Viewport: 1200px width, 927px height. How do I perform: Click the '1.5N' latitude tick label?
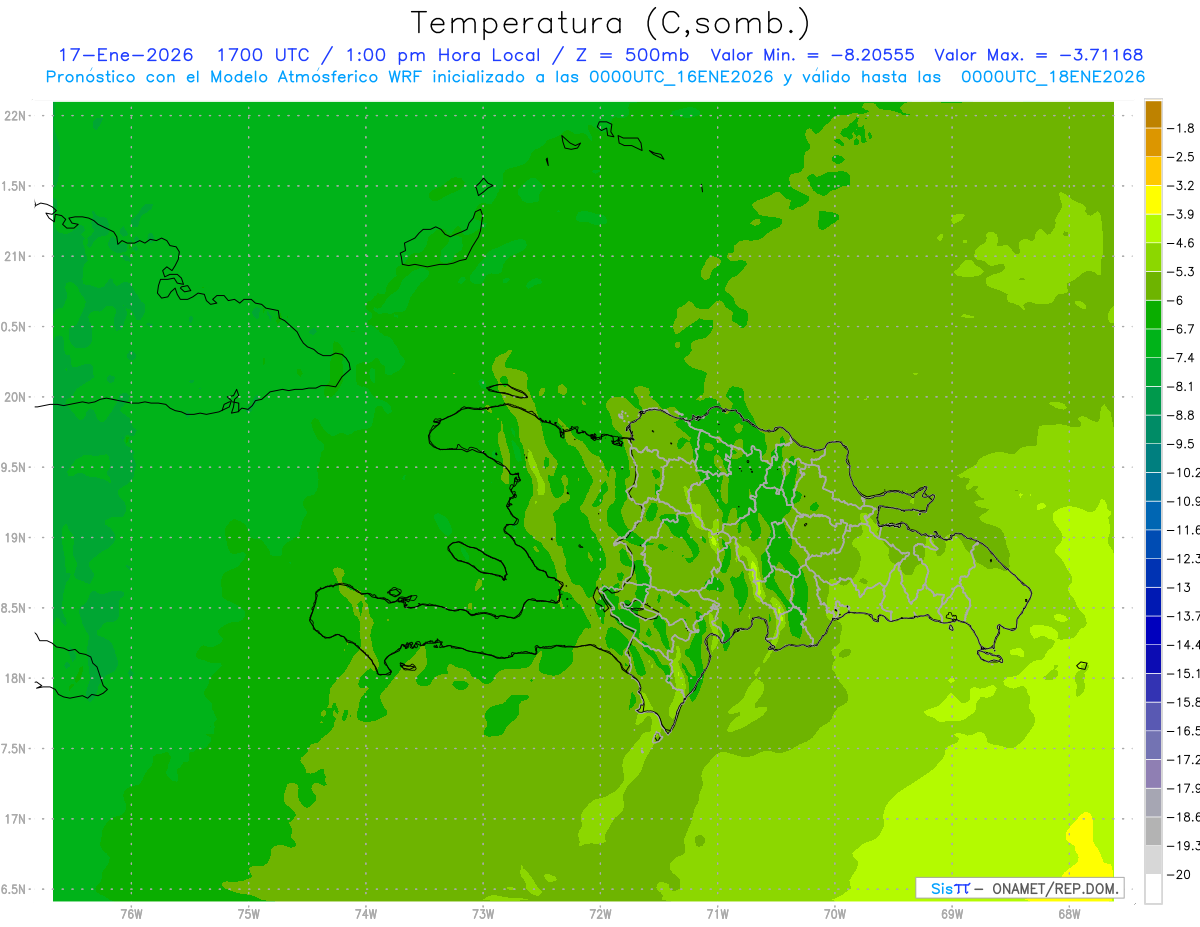coord(14,186)
